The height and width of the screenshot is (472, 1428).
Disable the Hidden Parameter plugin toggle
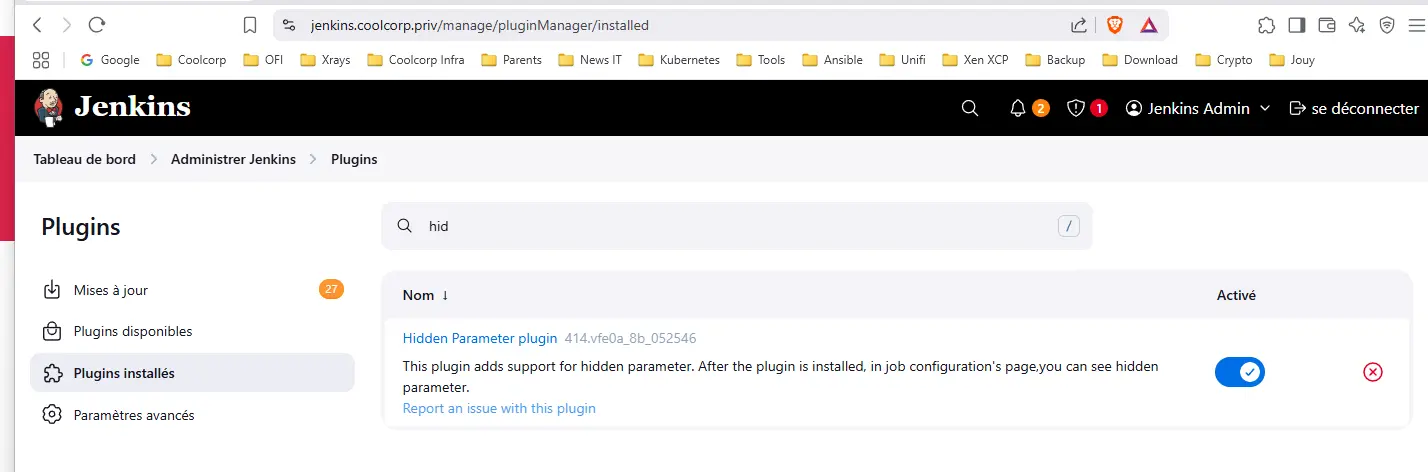pyautogui.click(x=1240, y=372)
